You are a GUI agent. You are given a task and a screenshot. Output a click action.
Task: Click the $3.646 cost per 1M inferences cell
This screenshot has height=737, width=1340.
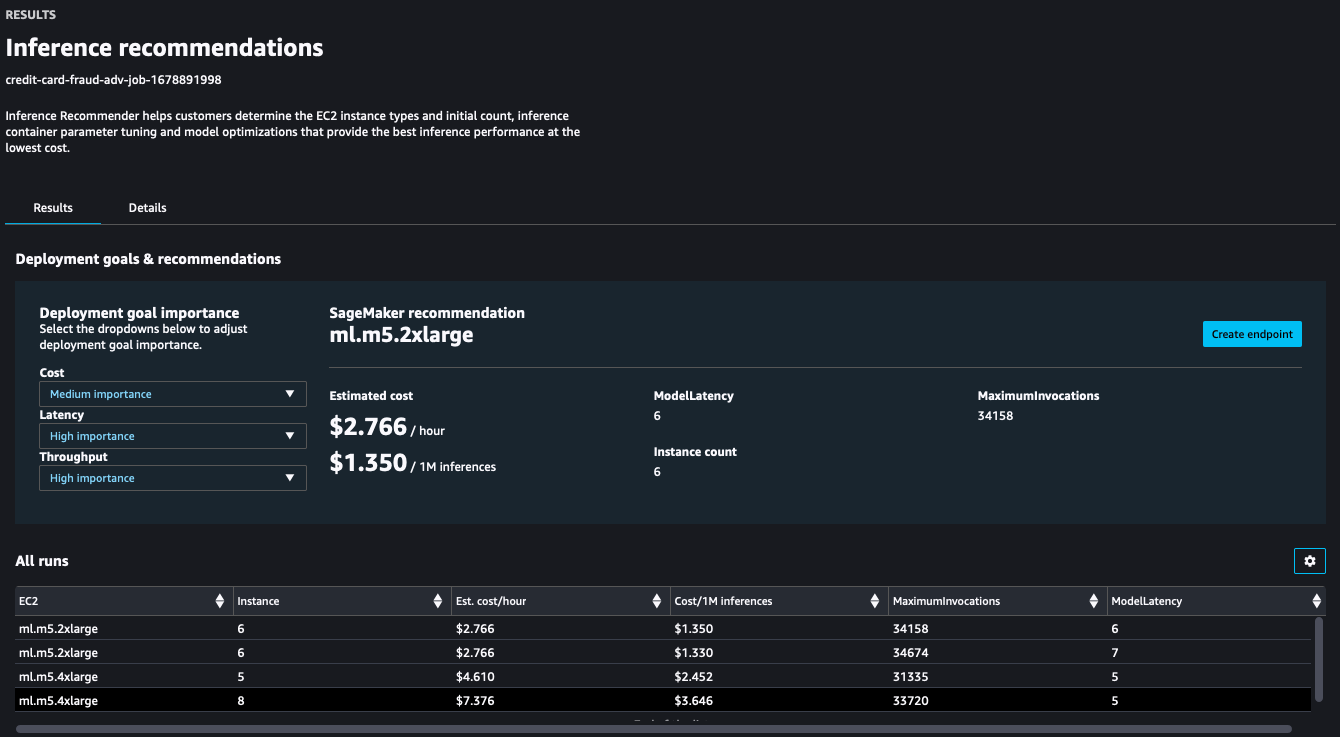pyautogui.click(x=693, y=701)
